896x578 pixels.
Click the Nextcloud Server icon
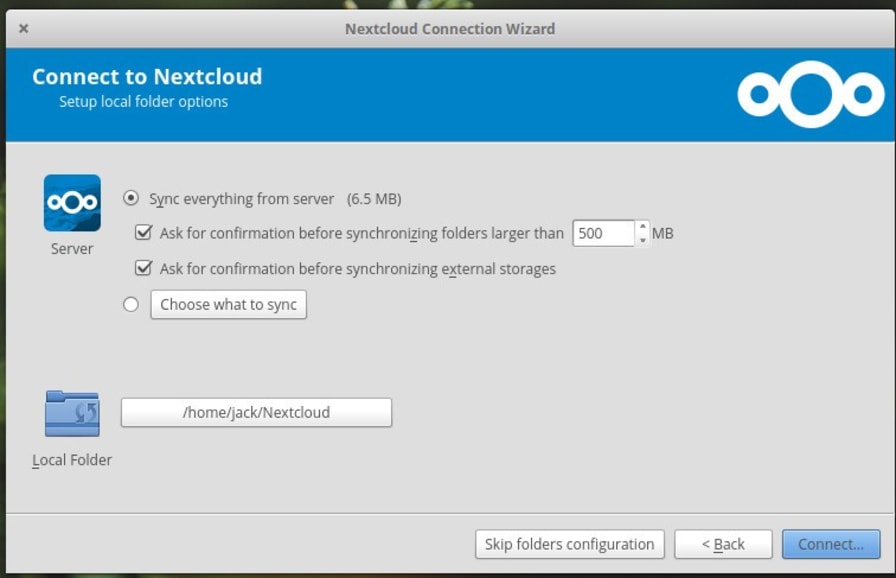click(x=72, y=203)
